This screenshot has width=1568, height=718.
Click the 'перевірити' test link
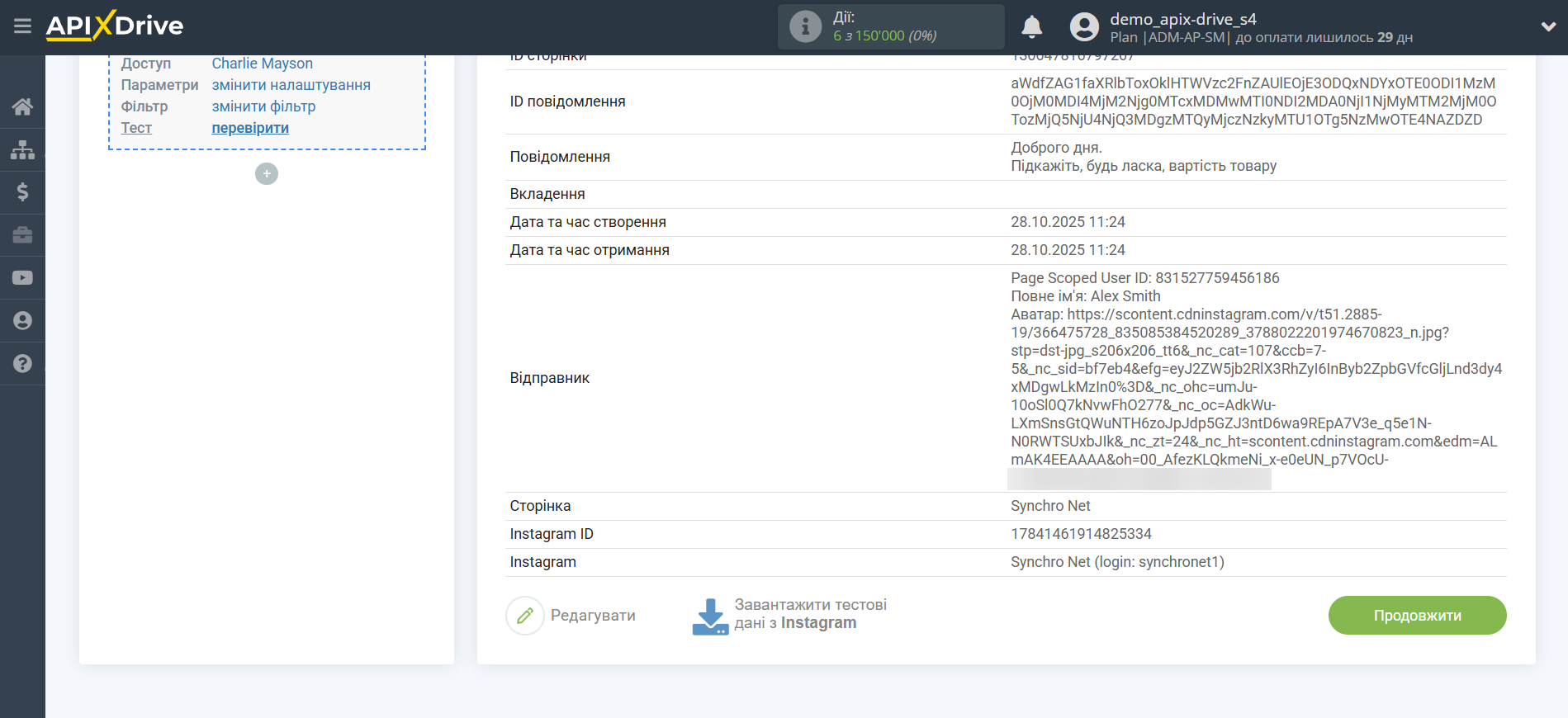tap(250, 128)
